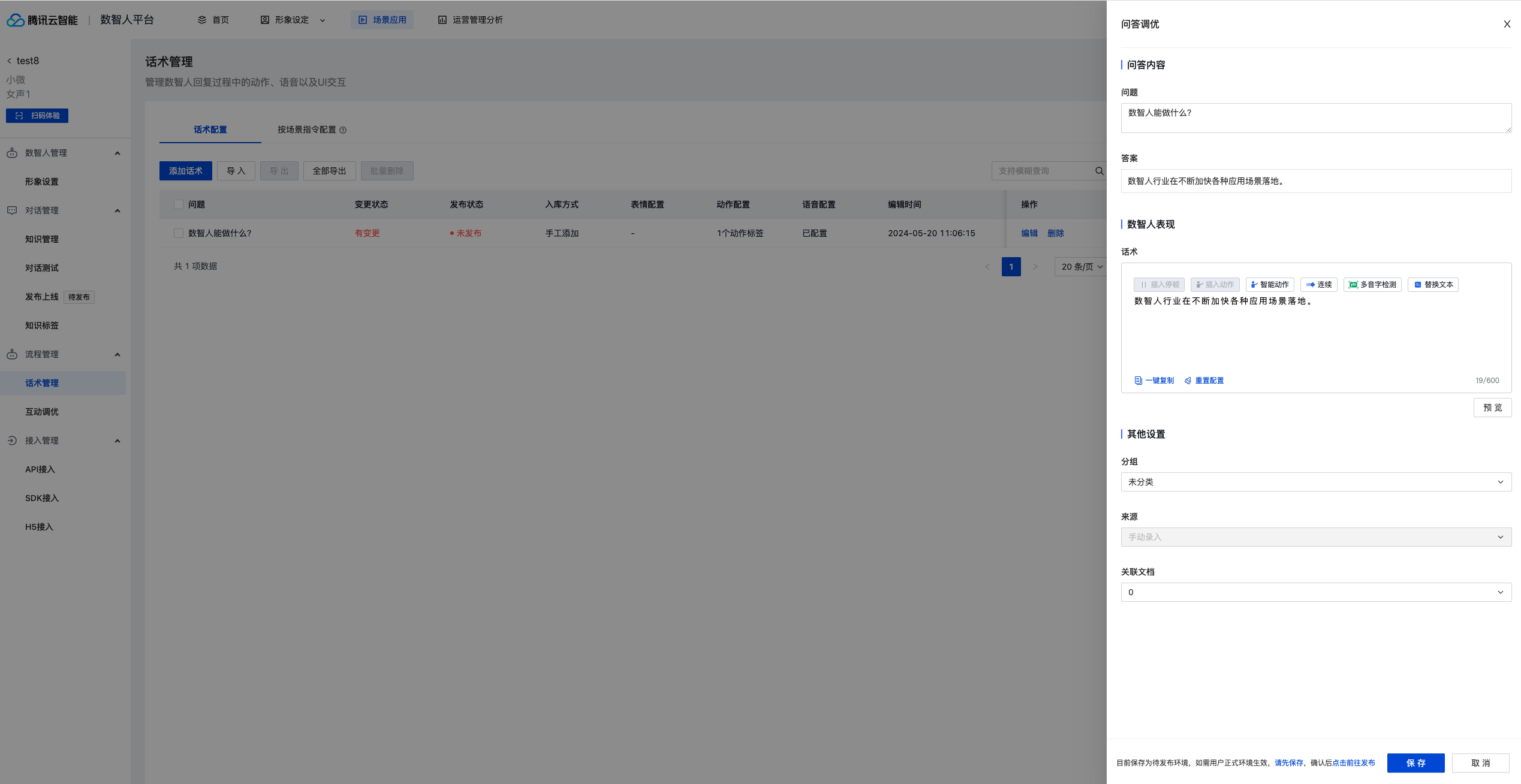Screen dimensions: 1521x784
Task: Close the 问答调优 panel with X
Action: click(x=1507, y=24)
